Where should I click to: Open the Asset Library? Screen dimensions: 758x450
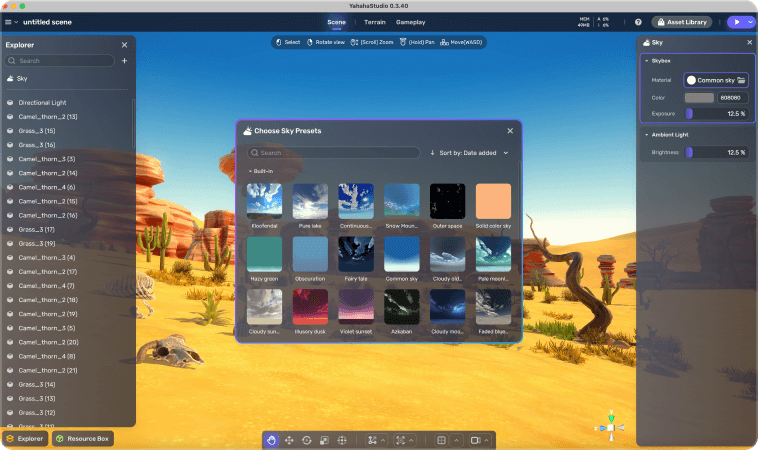coord(684,21)
